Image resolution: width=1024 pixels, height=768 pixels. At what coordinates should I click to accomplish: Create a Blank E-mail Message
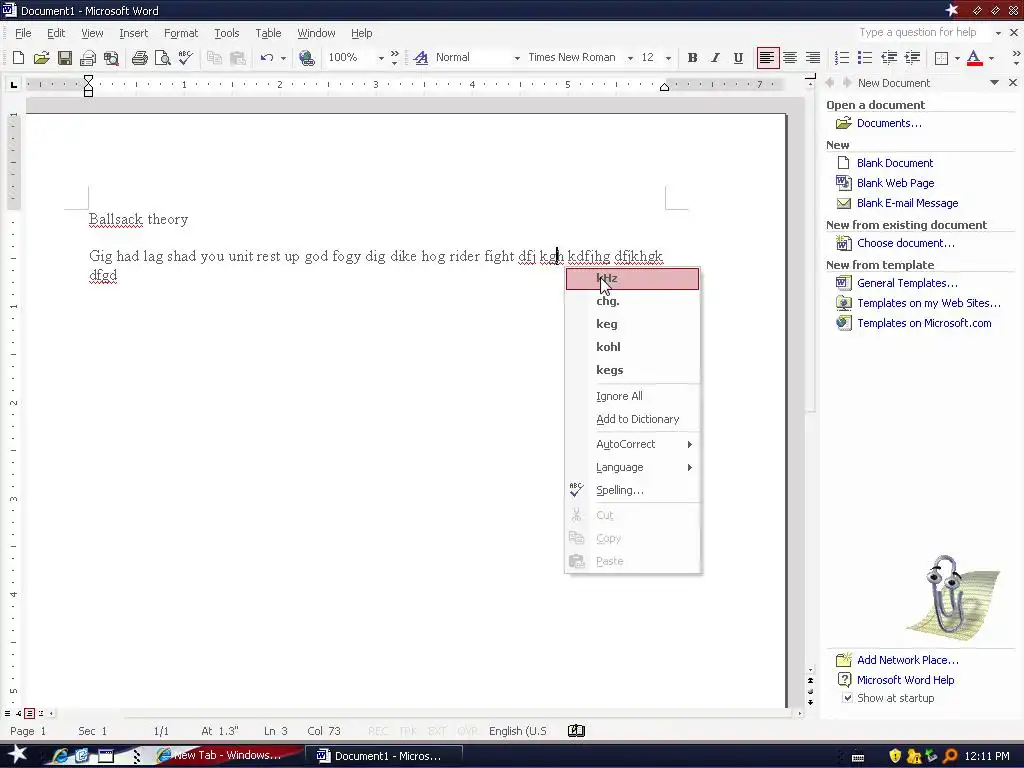tap(907, 203)
